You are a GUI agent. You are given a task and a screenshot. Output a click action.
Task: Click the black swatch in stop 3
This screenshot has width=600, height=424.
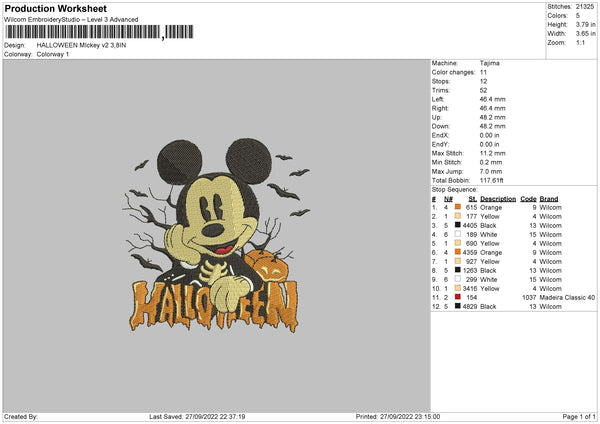457,225
